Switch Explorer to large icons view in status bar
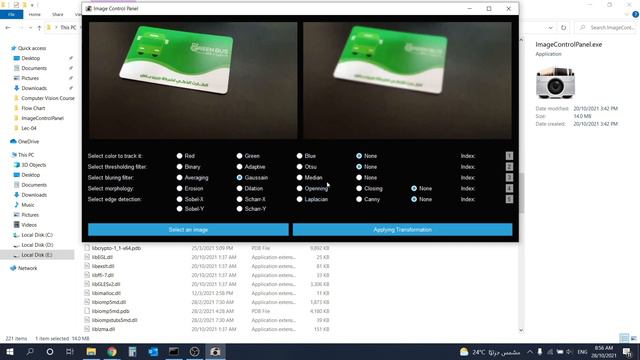This screenshot has width=640, height=360. pyautogui.click(x=633, y=338)
